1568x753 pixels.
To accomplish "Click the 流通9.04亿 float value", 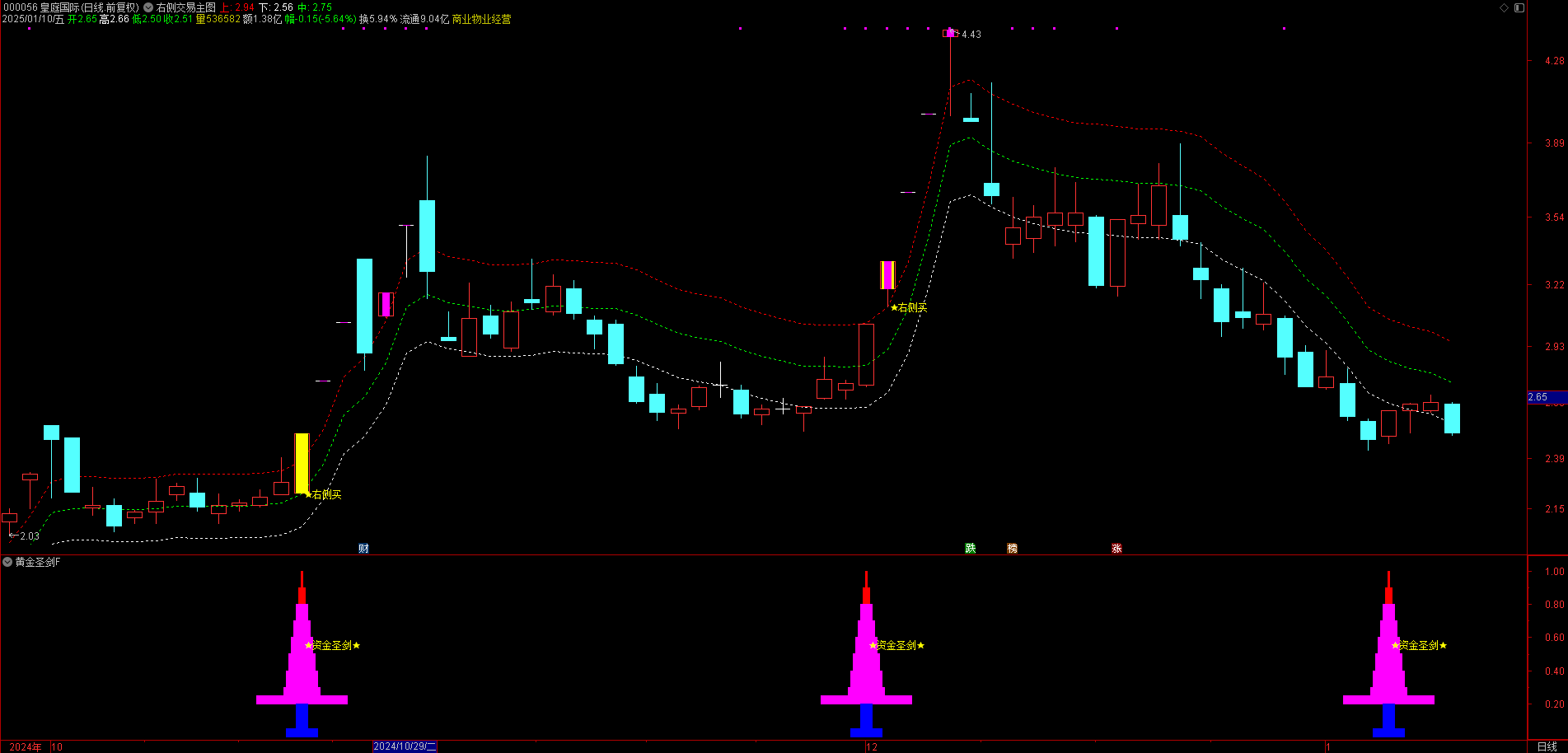I will point(425,19).
